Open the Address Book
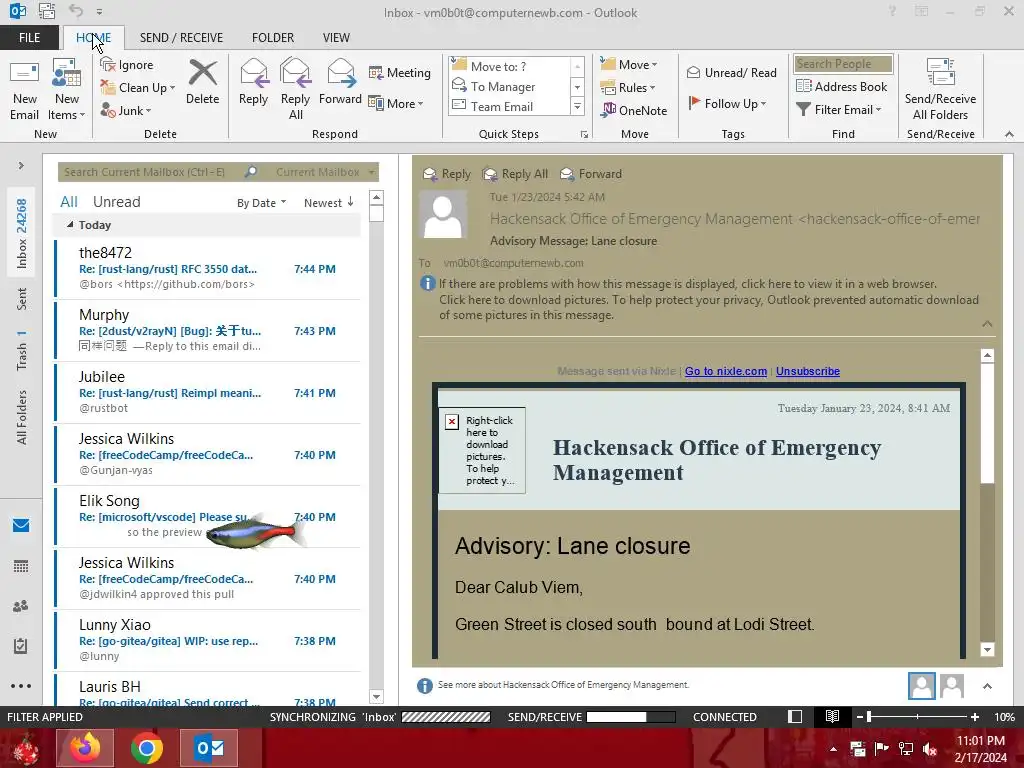This screenshot has height=768, width=1024. pos(842,86)
